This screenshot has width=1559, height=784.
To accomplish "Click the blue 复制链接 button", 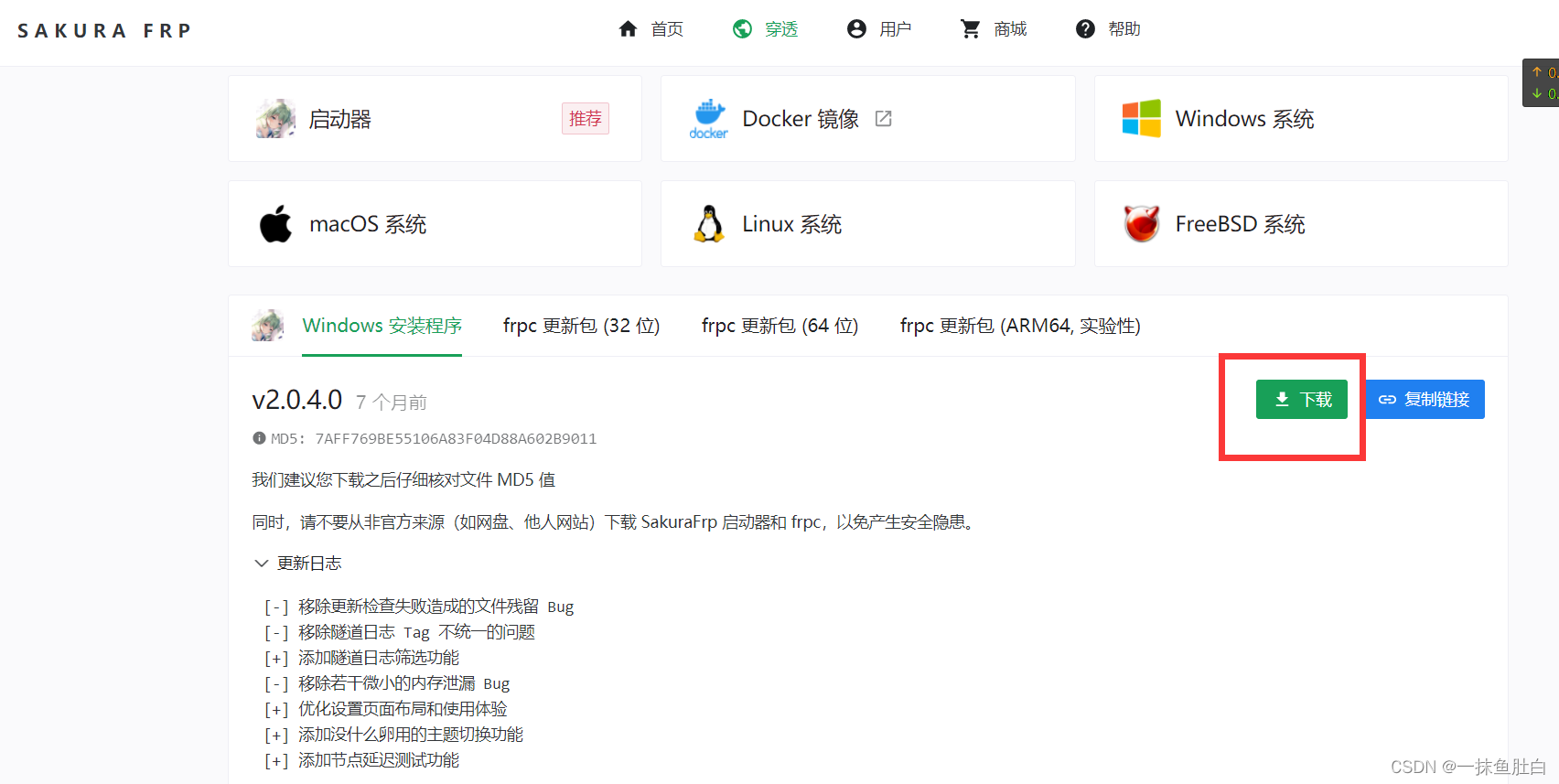I will pyautogui.click(x=1425, y=400).
